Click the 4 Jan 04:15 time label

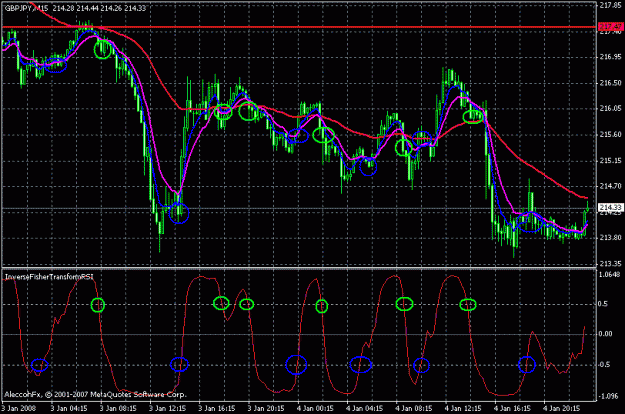click(364, 408)
